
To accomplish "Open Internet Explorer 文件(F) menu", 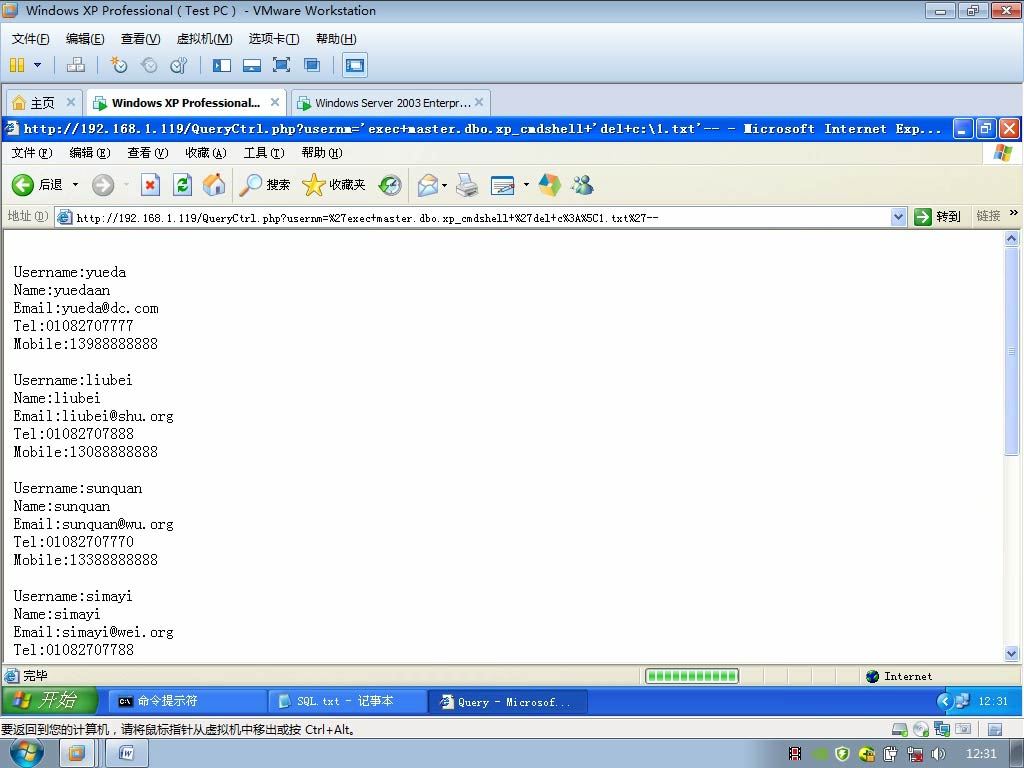I will (x=31, y=153).
